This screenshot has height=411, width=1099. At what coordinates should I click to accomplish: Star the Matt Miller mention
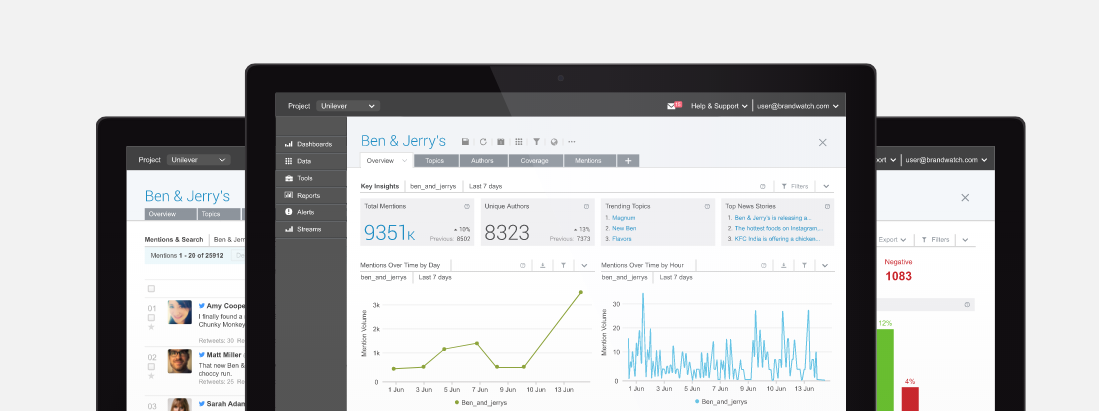pyautogui.click(x=151, y=376)
